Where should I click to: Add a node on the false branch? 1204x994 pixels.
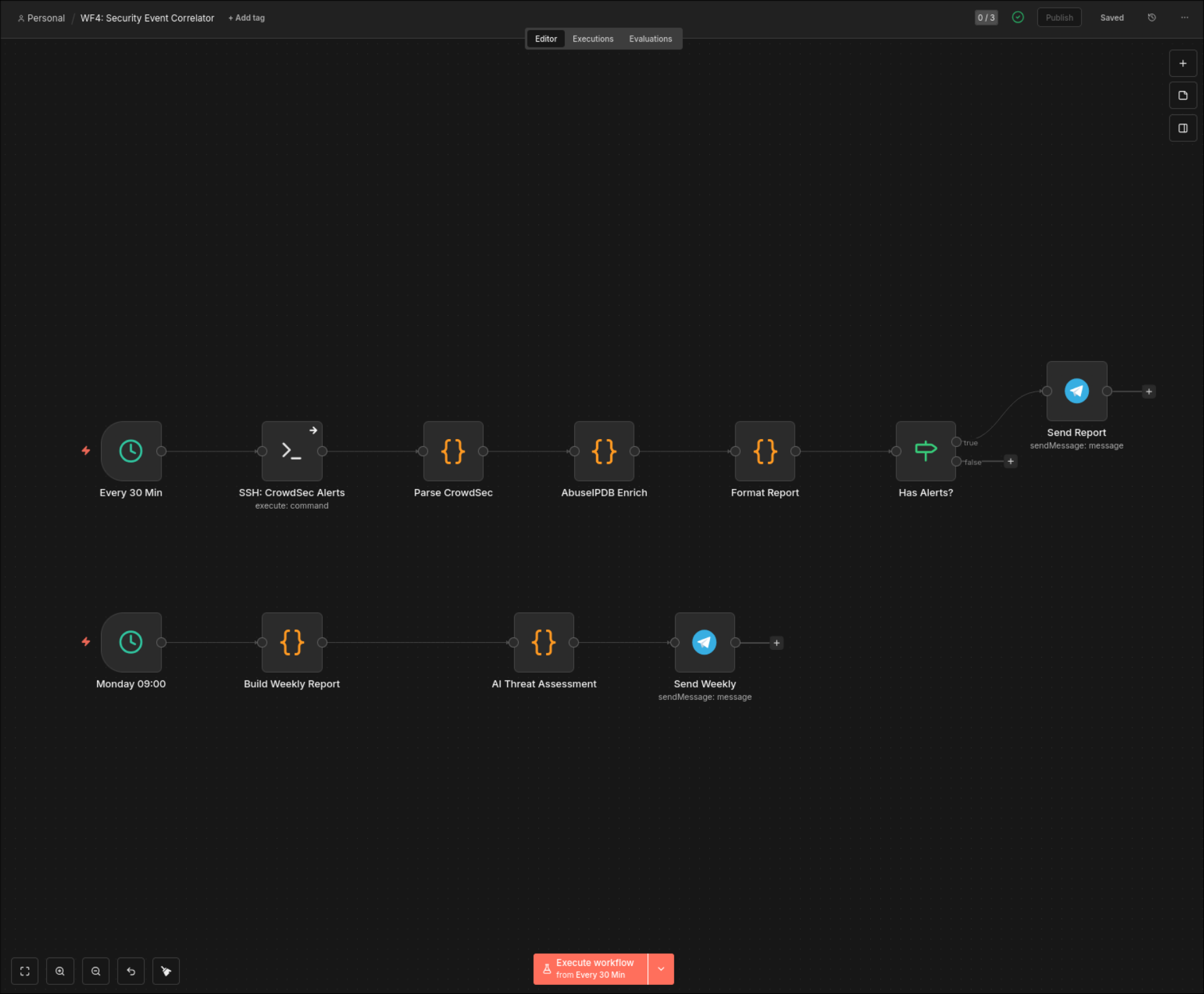(x=1011, y=461)
